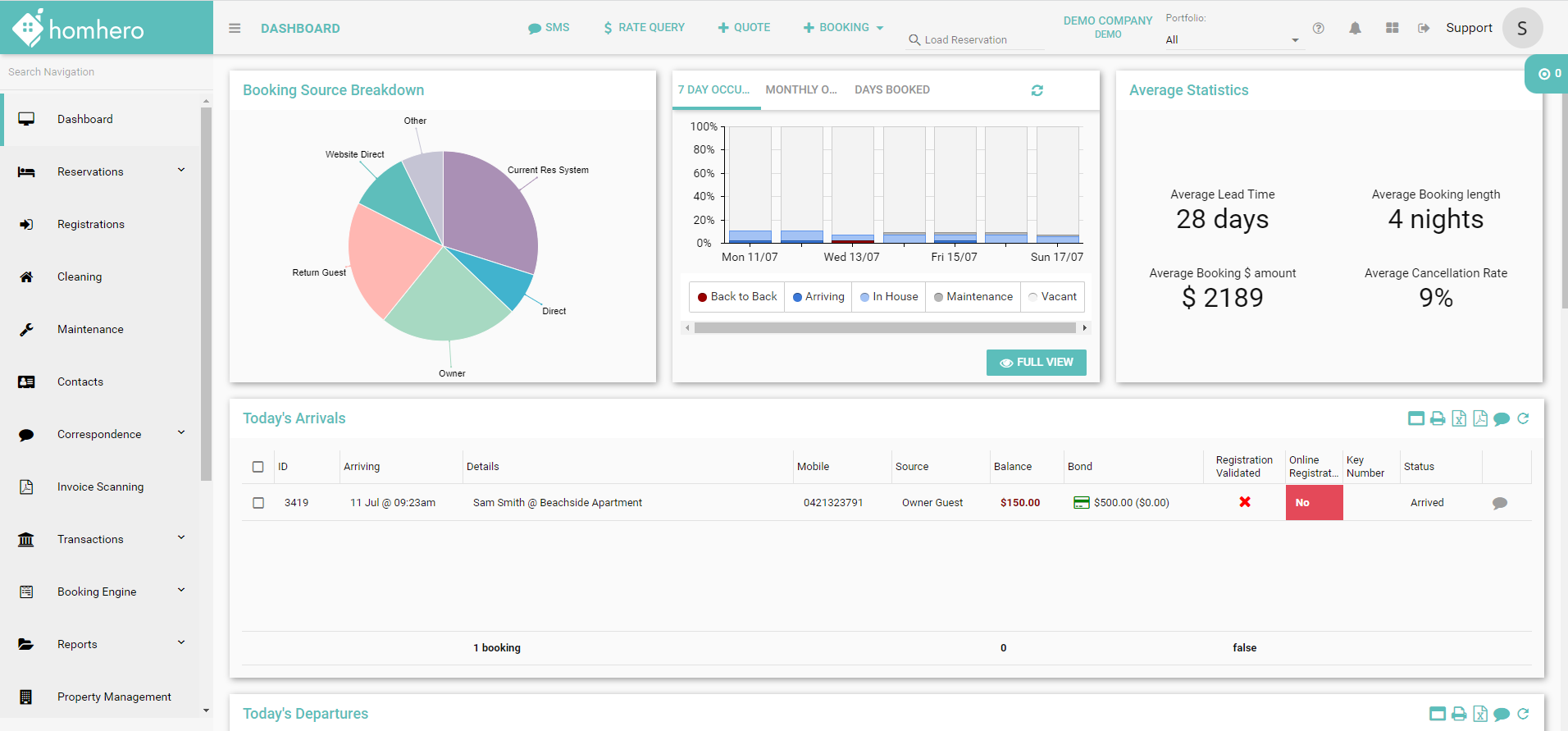
Task: Print Today's Arrivals list
Action: 1438,418
